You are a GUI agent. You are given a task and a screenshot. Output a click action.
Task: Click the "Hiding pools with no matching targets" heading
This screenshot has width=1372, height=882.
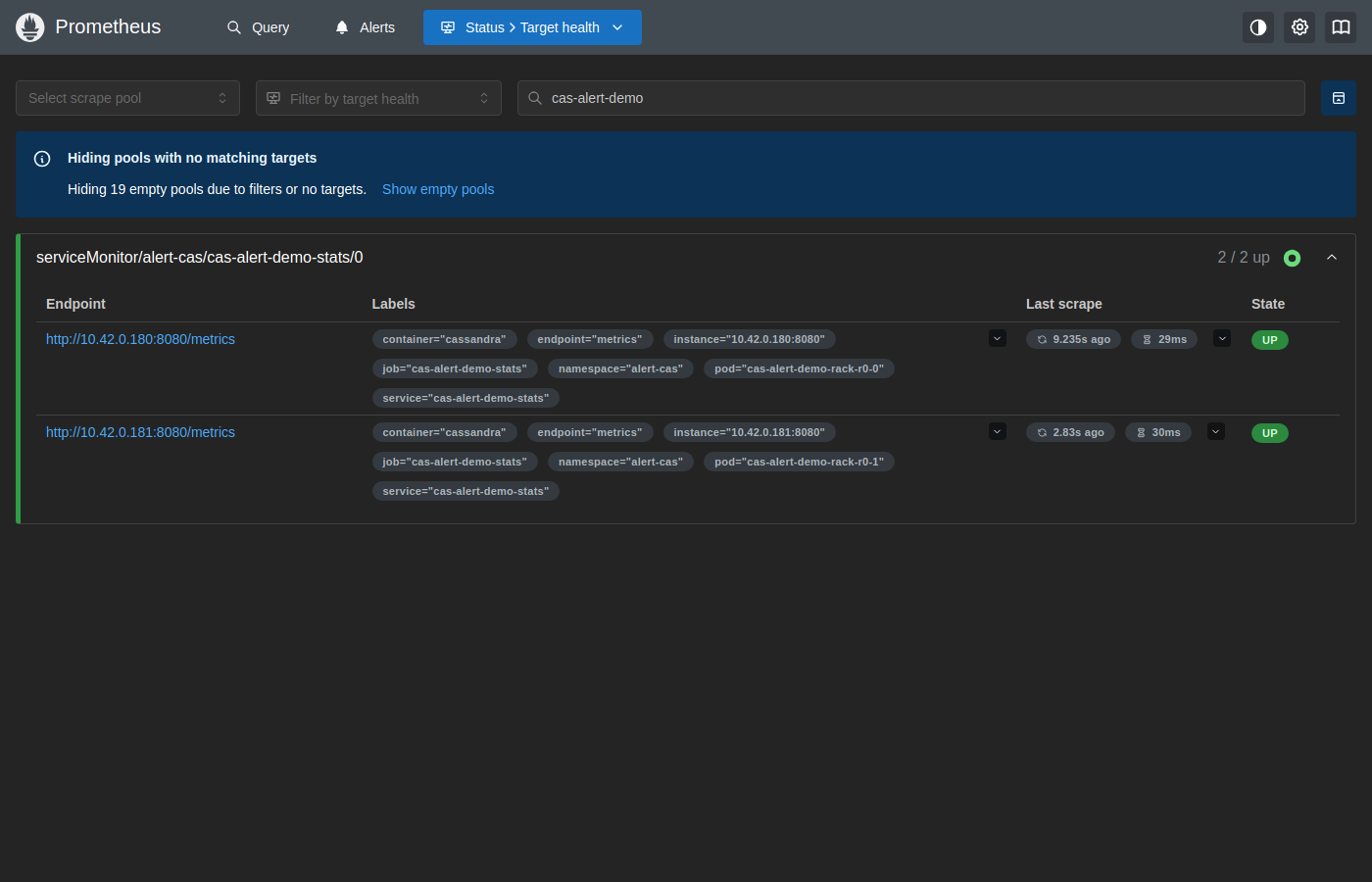(x=192, y=158)
